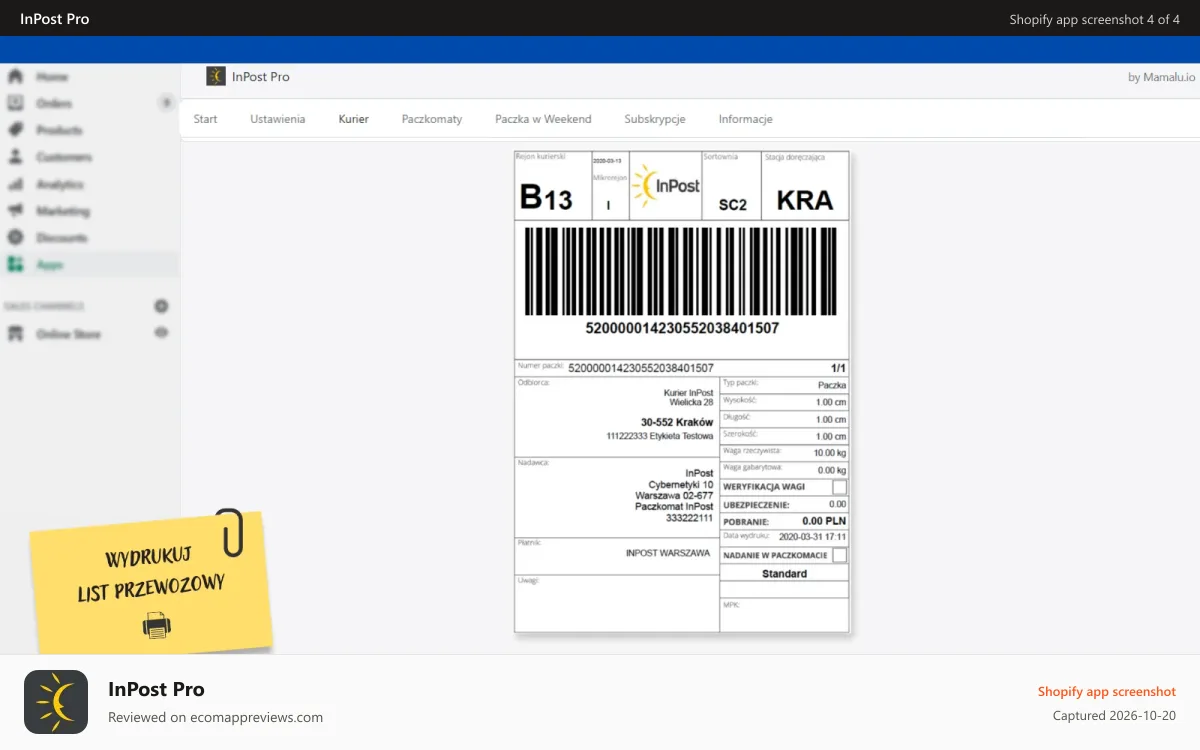Switch to the Paczka w Weekend tab

pos(543,119)
